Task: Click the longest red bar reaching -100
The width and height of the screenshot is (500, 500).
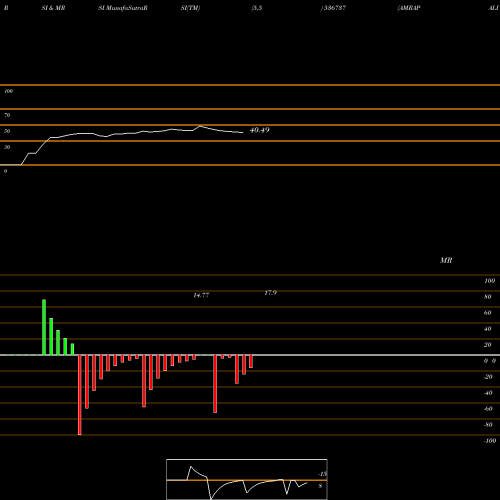Action: pos(80,395)
